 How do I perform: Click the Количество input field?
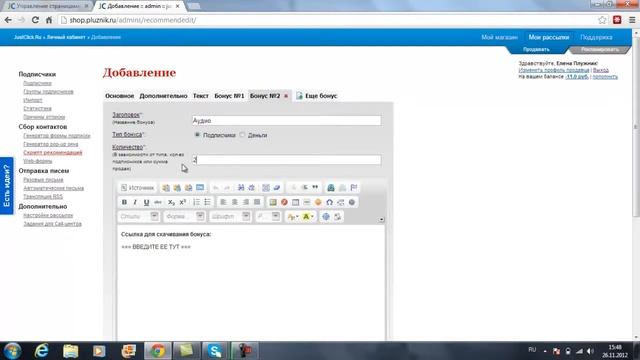[x=287, y=160]
